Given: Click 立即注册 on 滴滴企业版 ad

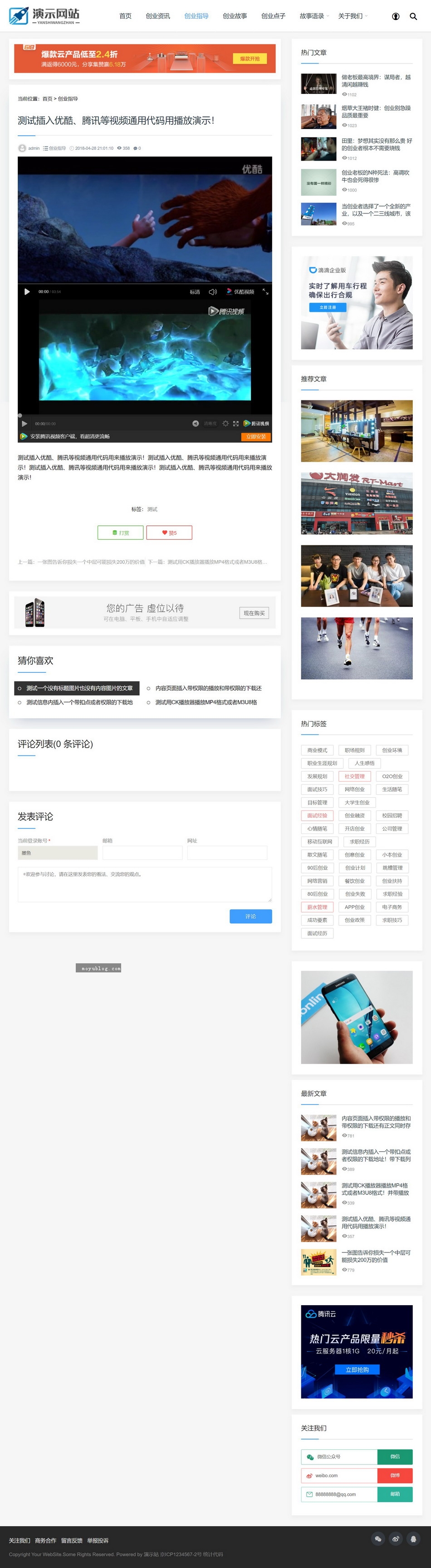Looking at the screenshot, I should tap(328, 307).
